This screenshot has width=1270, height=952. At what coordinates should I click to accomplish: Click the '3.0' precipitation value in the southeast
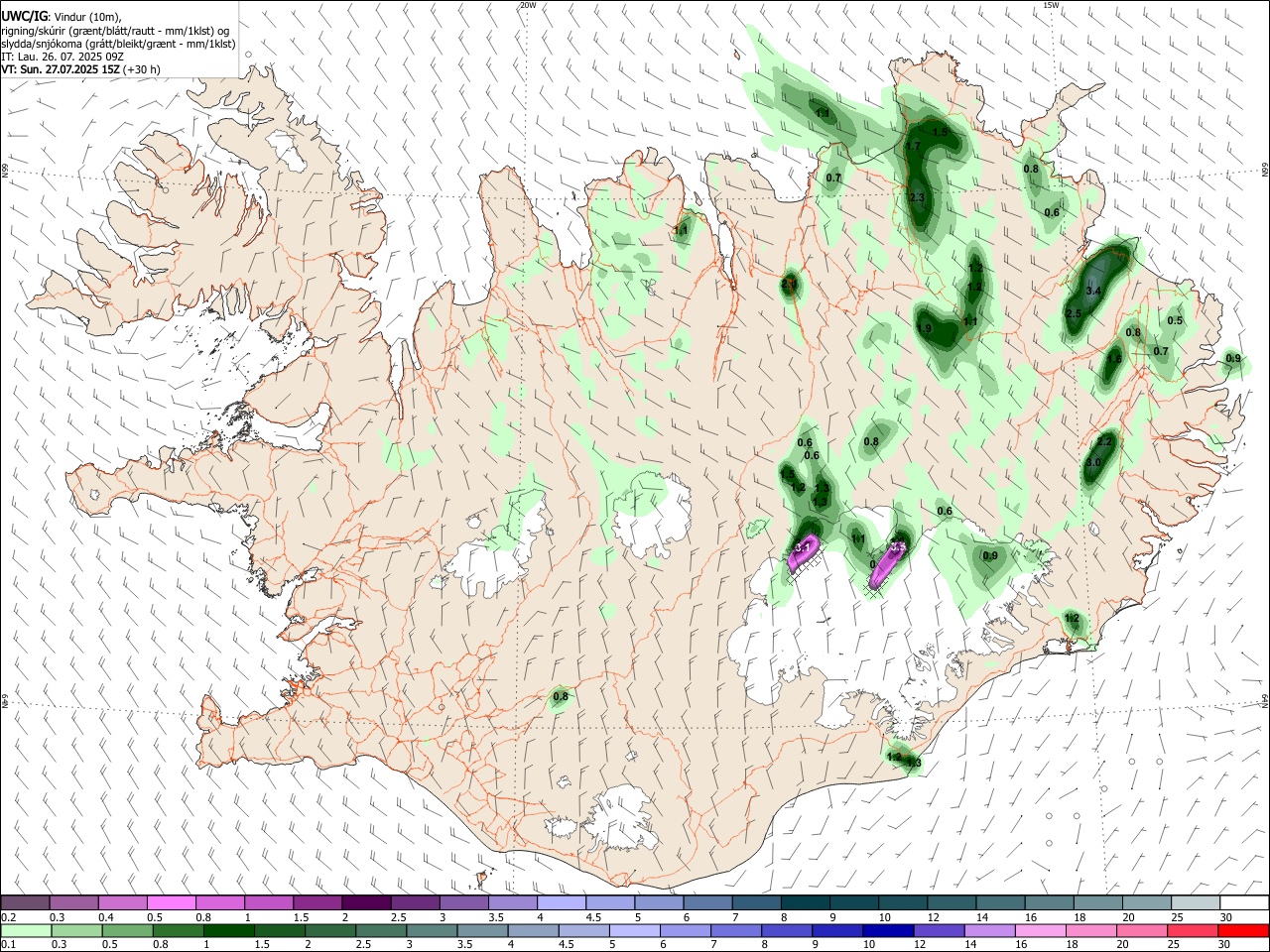click(x=1093, y=462)
